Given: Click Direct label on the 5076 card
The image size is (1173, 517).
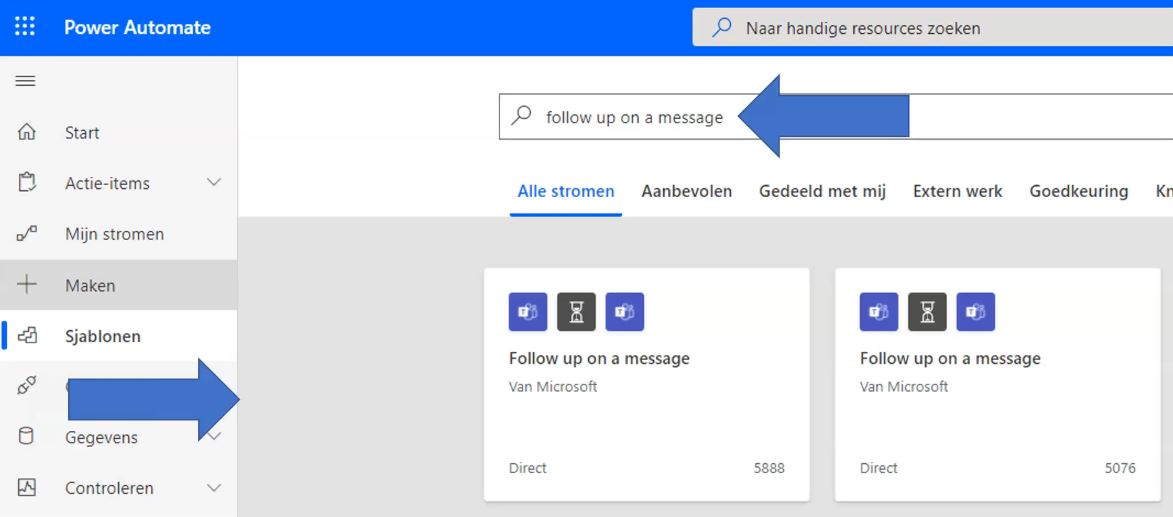Looking at the screenshot, I should 878,468.
